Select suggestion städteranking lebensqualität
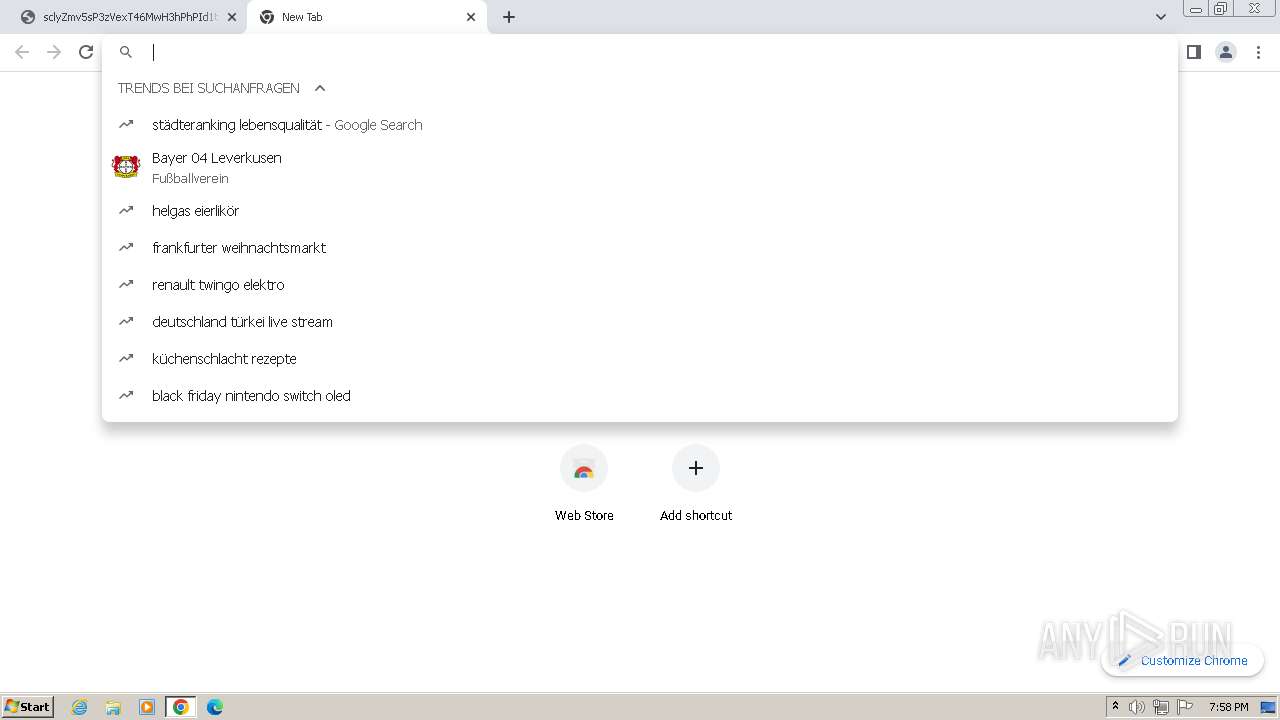This screenshot has height=720, width=1280. pyautogui.click(x=640, y=125)
